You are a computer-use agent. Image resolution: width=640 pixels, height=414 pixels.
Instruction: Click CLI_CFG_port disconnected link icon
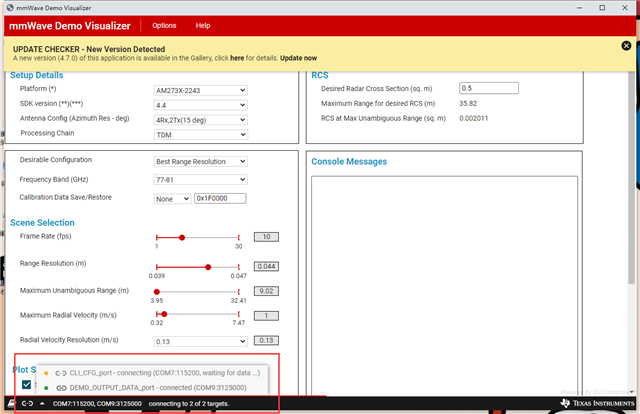point(61,373)
